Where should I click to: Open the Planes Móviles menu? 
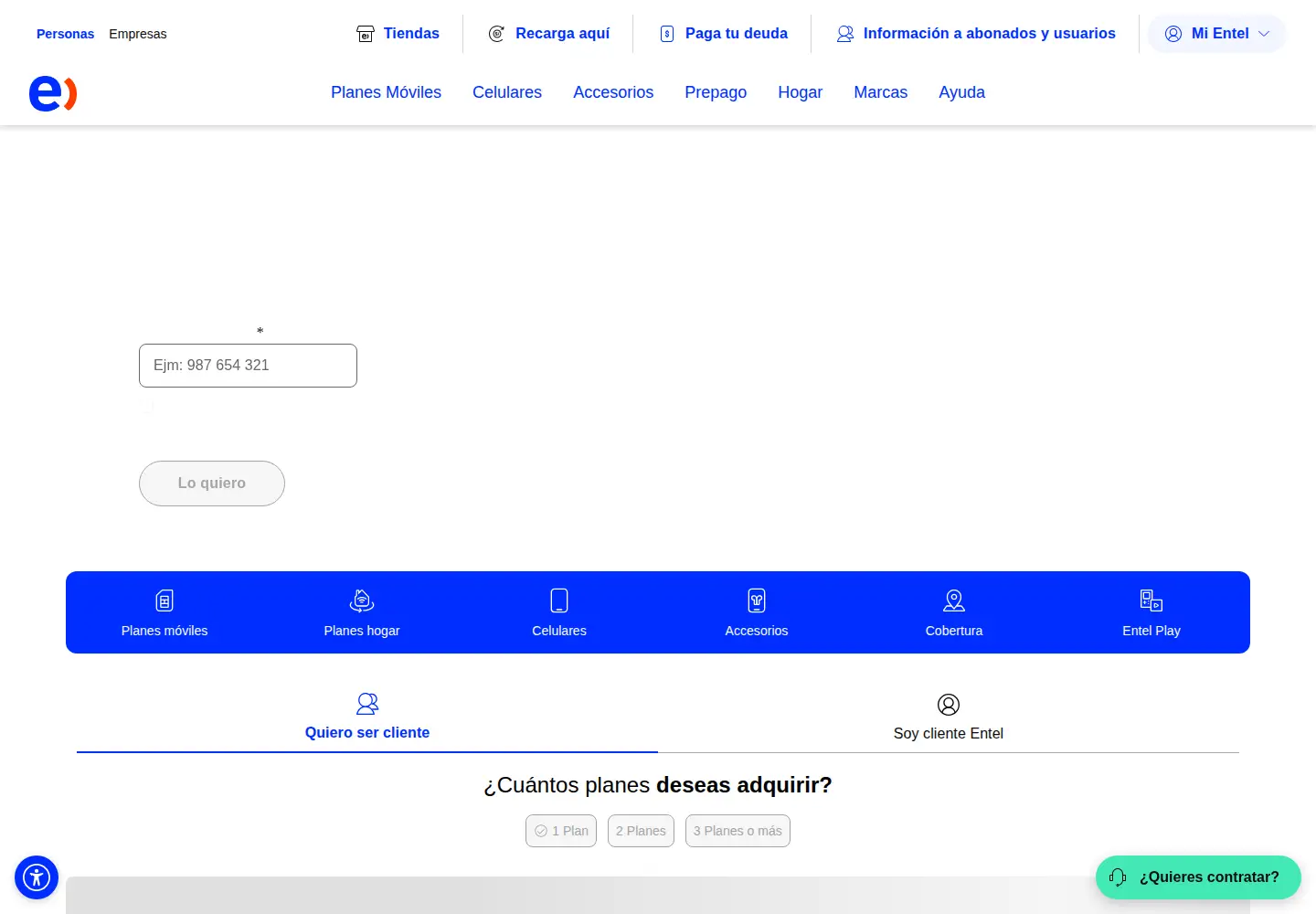(386, 92)
